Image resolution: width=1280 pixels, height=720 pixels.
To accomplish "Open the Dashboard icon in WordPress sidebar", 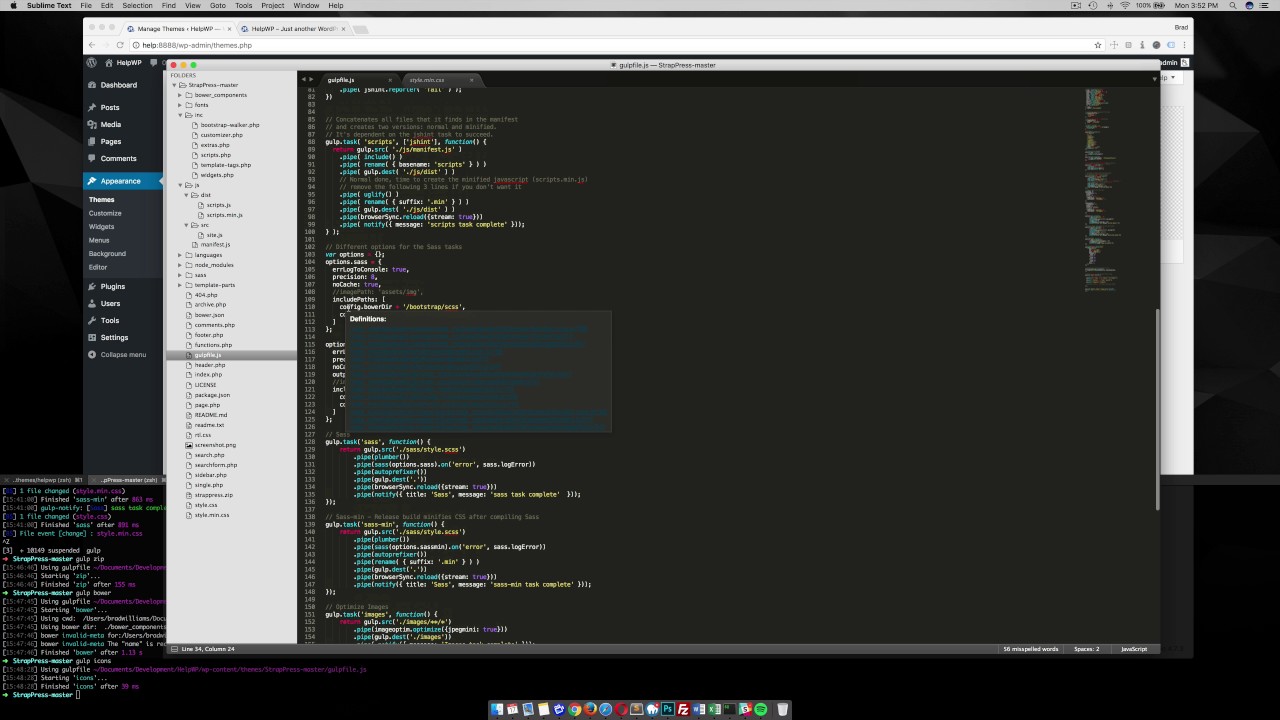I will (91, 85).
